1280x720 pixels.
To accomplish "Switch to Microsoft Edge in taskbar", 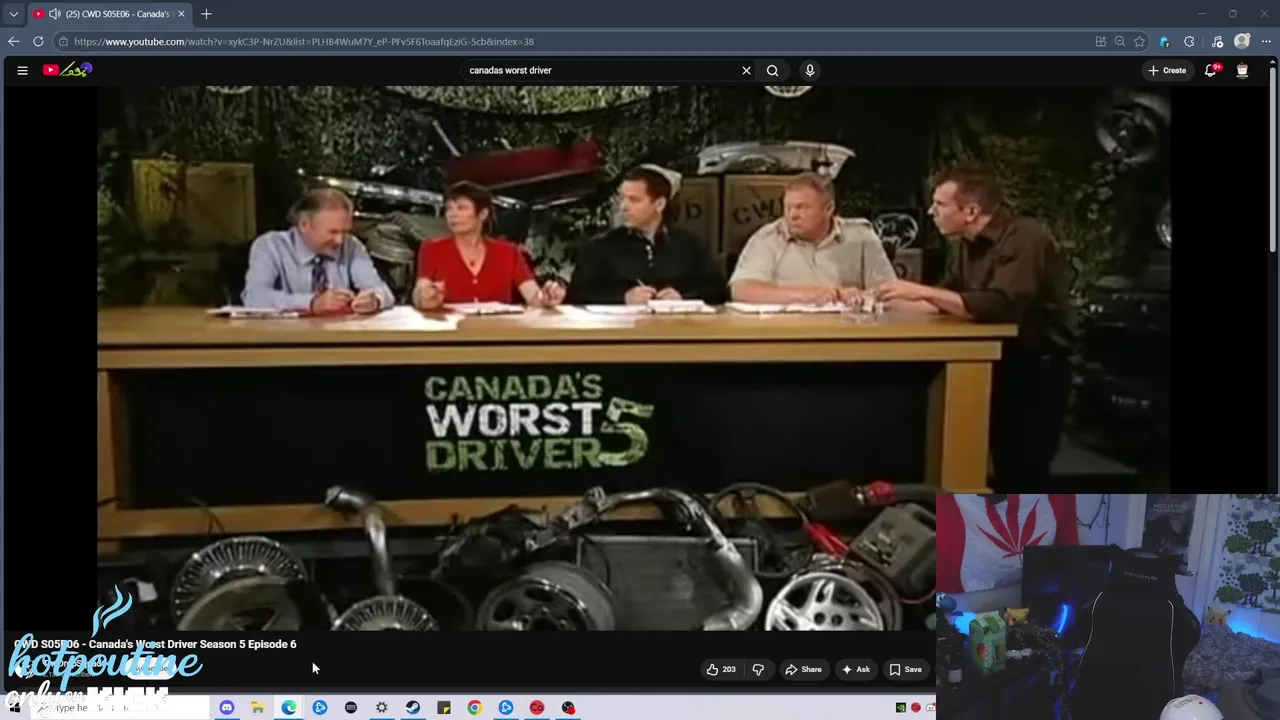I will [289, 708].
